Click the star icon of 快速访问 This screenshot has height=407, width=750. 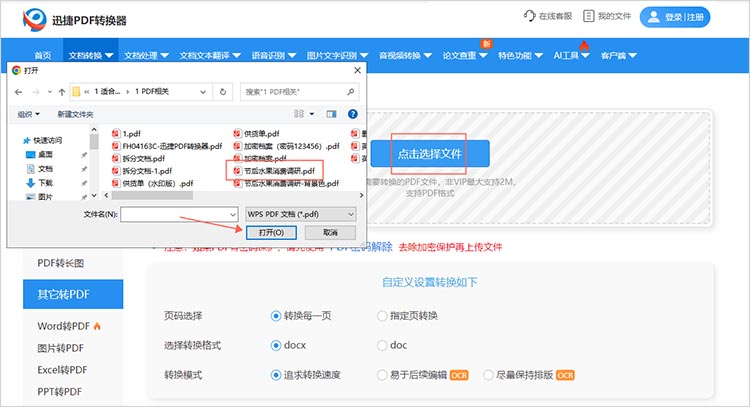coord(27,140)
